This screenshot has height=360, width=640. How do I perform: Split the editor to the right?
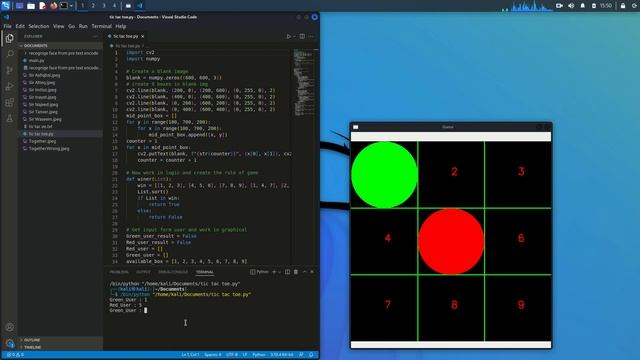coord(302,36)
